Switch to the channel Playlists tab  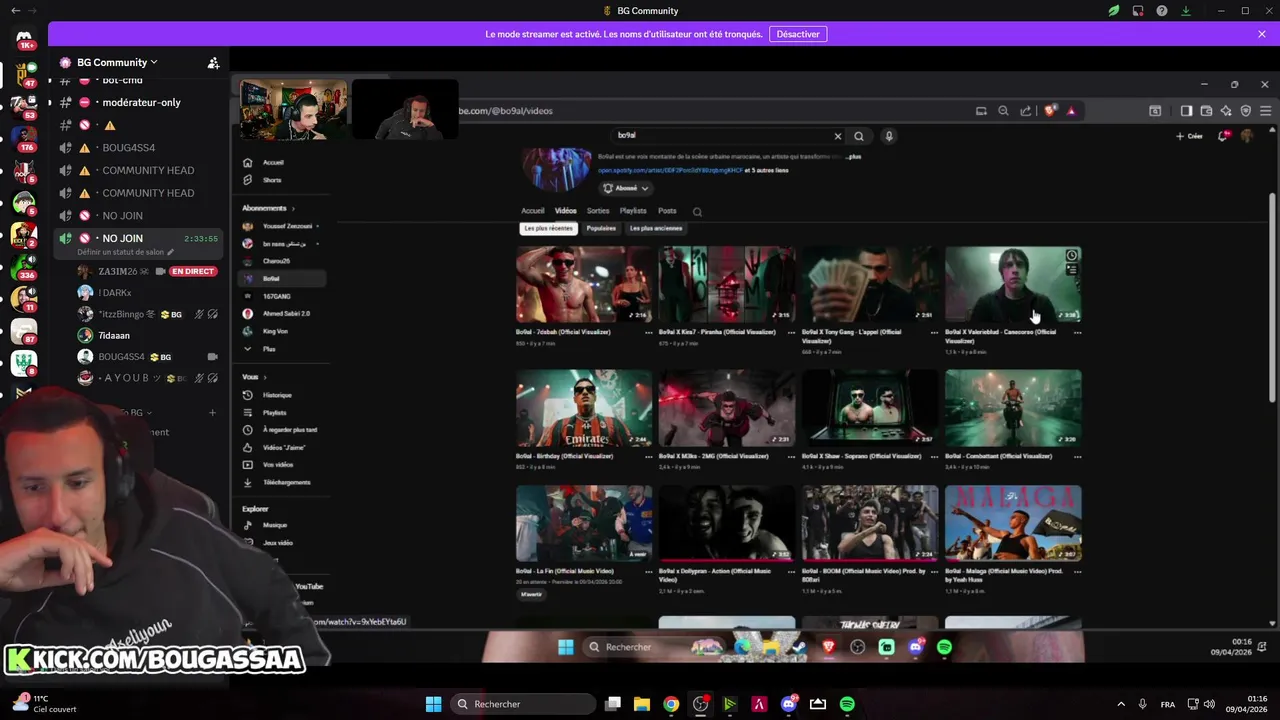(x=633, y=211)
